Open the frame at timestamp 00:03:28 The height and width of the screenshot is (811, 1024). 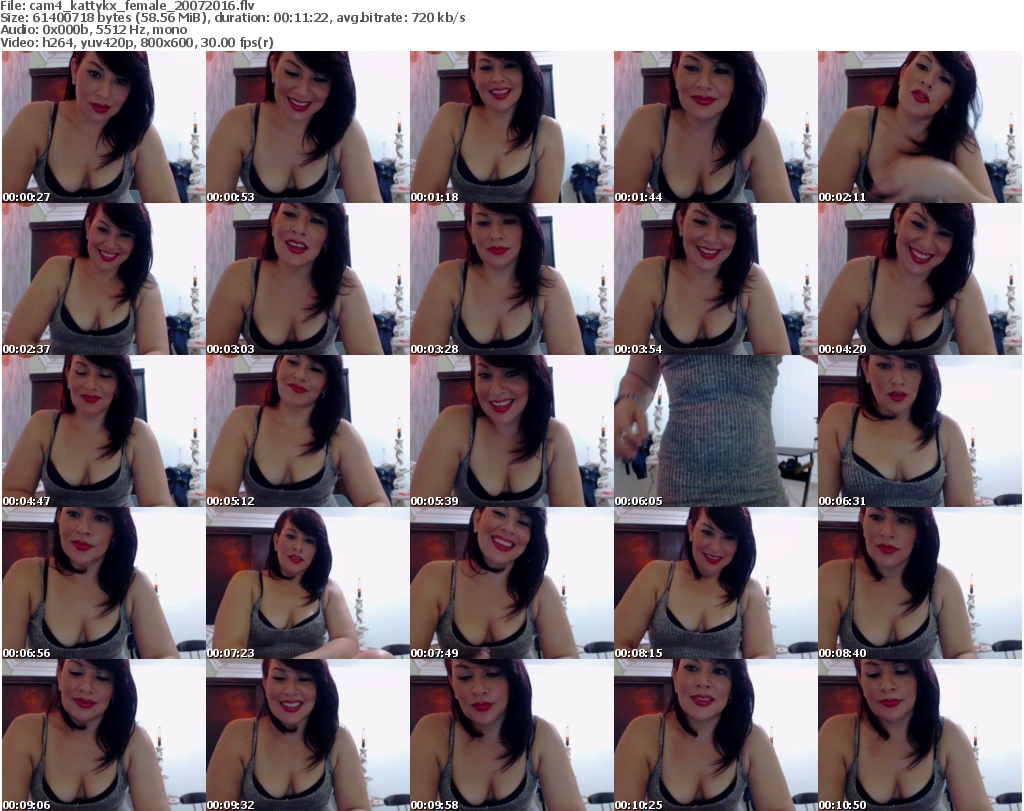coord(511,279)
